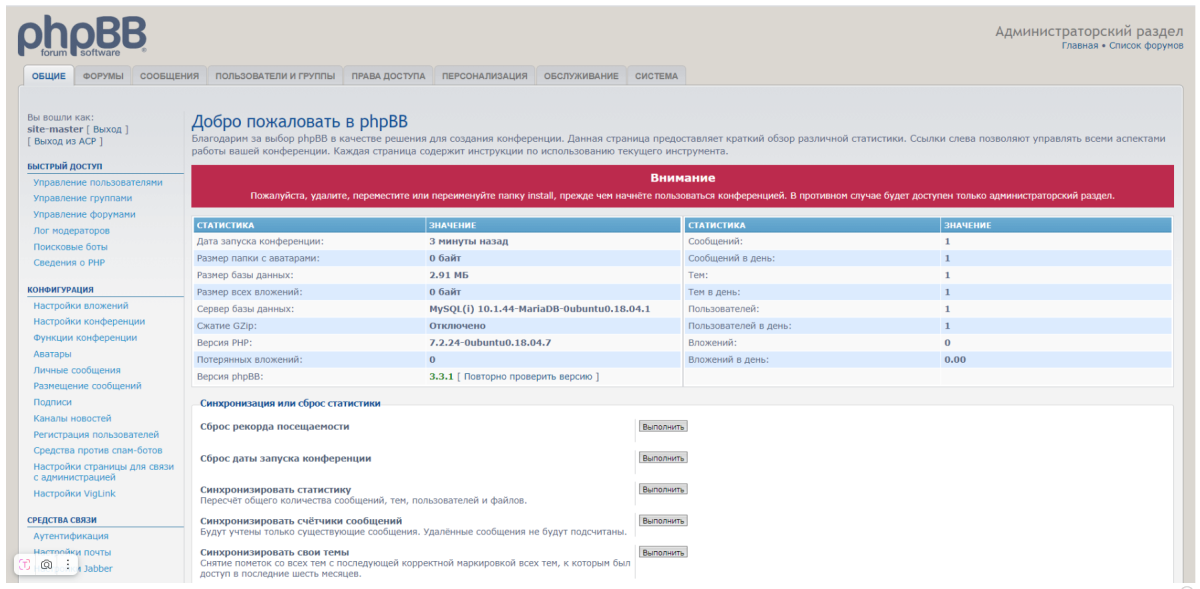The width and height of the screenshot is (1200, 589).
Task: Click the text recognition icon in floating toolbar
Action: click(x=25, y=565)
